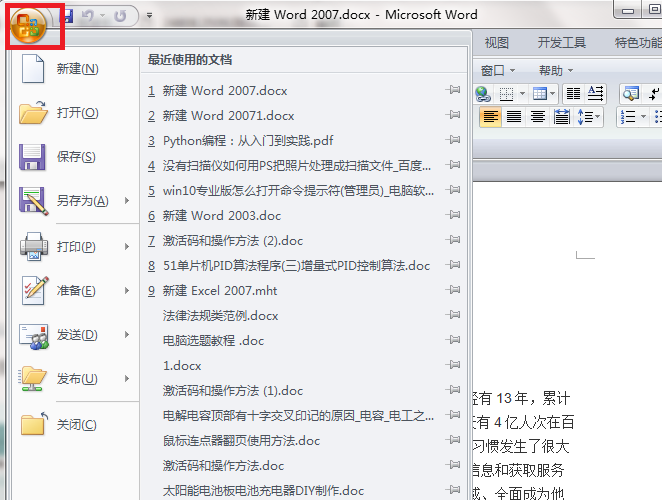Open recent file Python编程：从入门到实践.pdf
This screenshot has width=662, height=500.
tap(248, 141)
